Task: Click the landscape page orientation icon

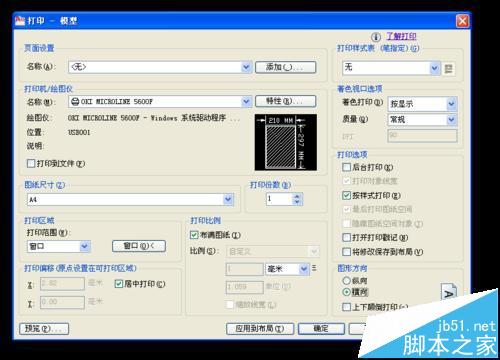Action: [x=449, y=291]
